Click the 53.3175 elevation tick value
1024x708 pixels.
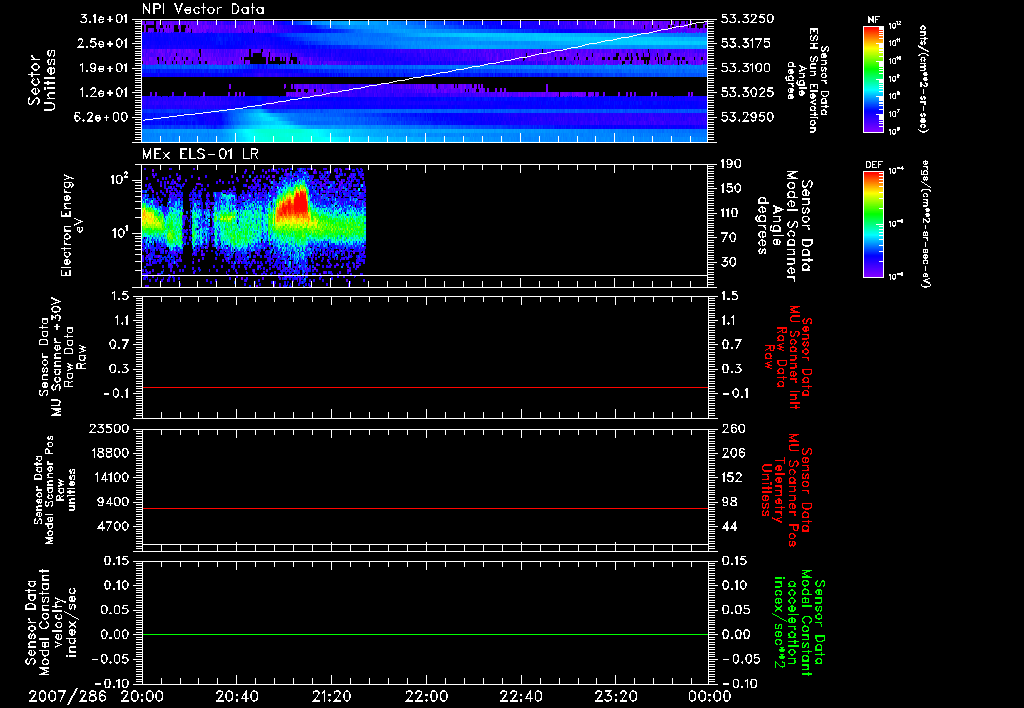[x=746, y=43]
